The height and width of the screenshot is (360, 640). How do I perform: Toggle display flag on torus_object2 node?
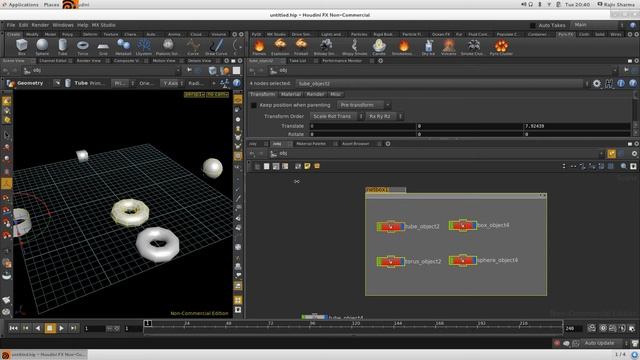coord(402,261)
